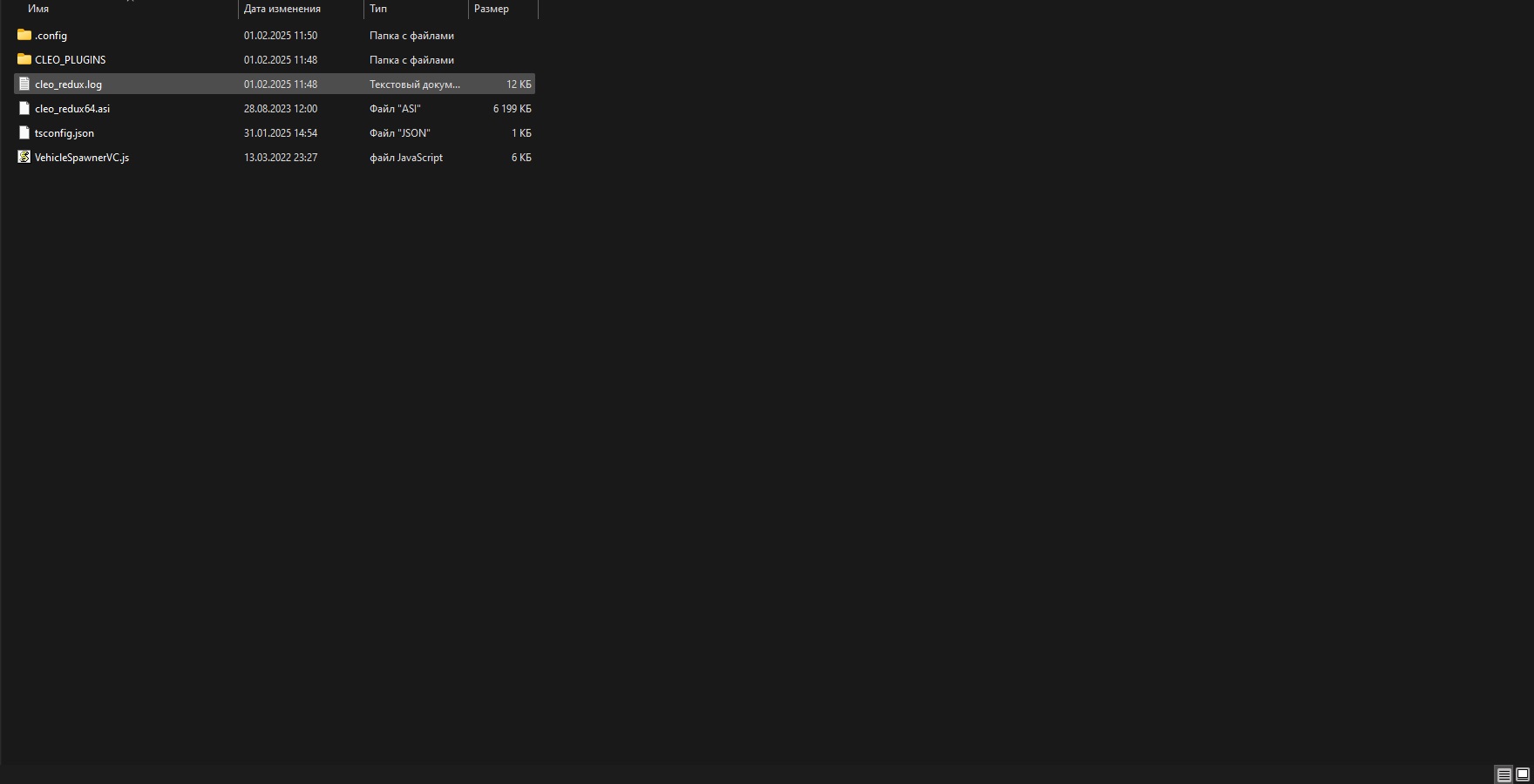Click the 'Текстовый докум...' type cell
The width and height of the screenshot is (1534, 784).
pos(415,84)
